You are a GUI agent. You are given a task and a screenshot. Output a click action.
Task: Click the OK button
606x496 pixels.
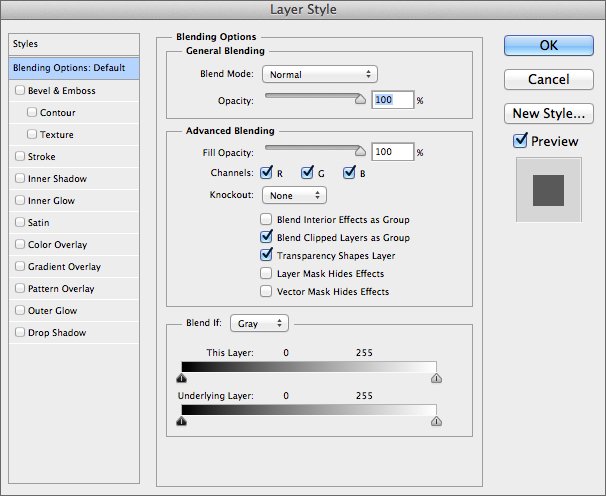548,46
